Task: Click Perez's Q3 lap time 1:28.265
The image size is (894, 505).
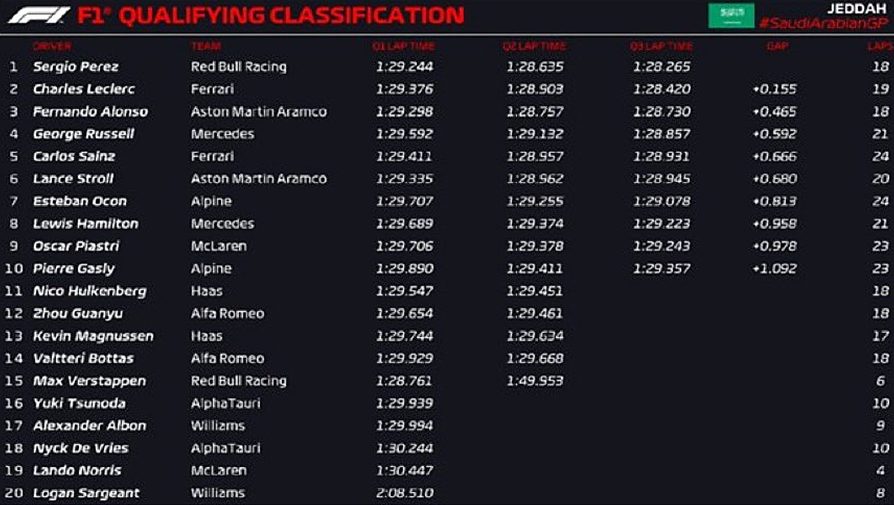Action: coord(661,67)
